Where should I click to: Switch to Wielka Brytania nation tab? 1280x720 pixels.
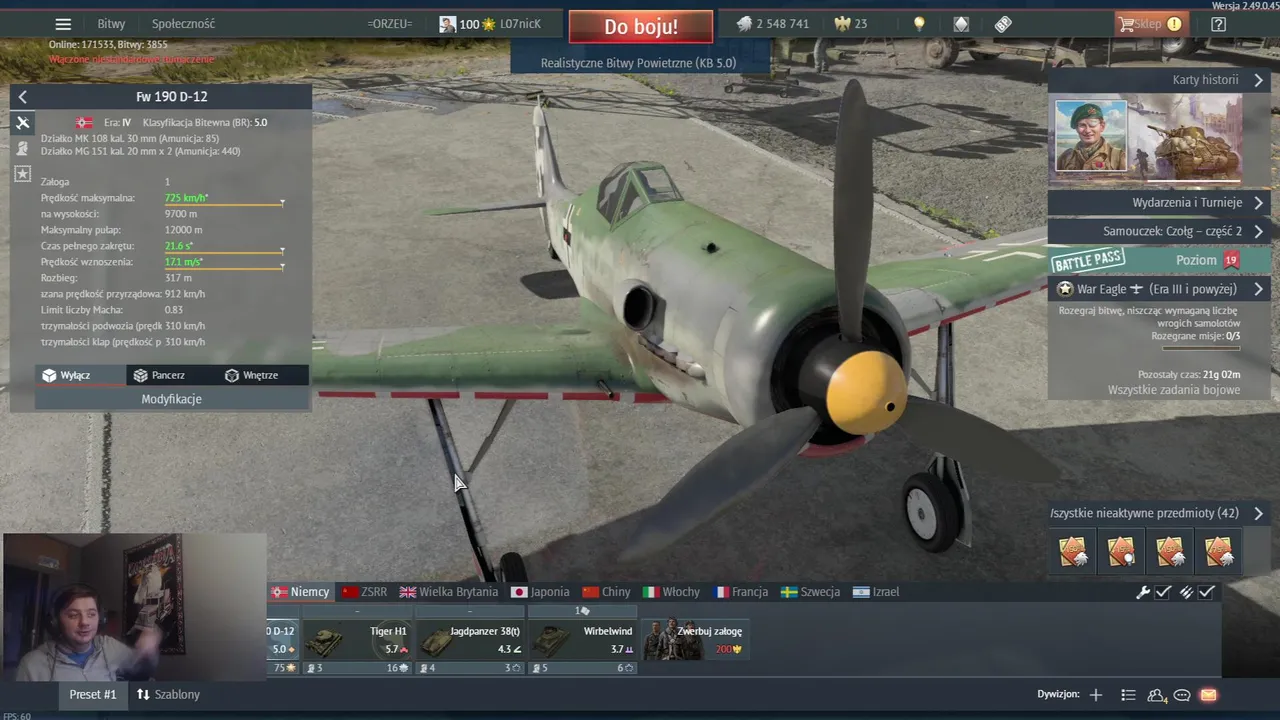pos(449,592)
